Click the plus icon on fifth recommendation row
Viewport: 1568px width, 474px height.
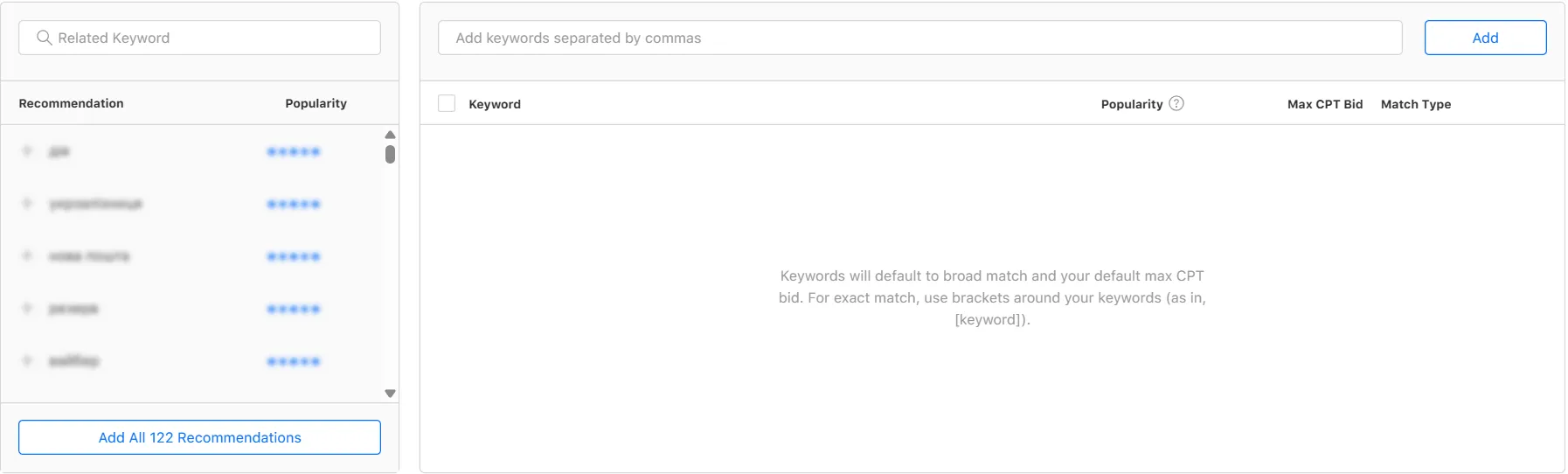coord(27,360)
